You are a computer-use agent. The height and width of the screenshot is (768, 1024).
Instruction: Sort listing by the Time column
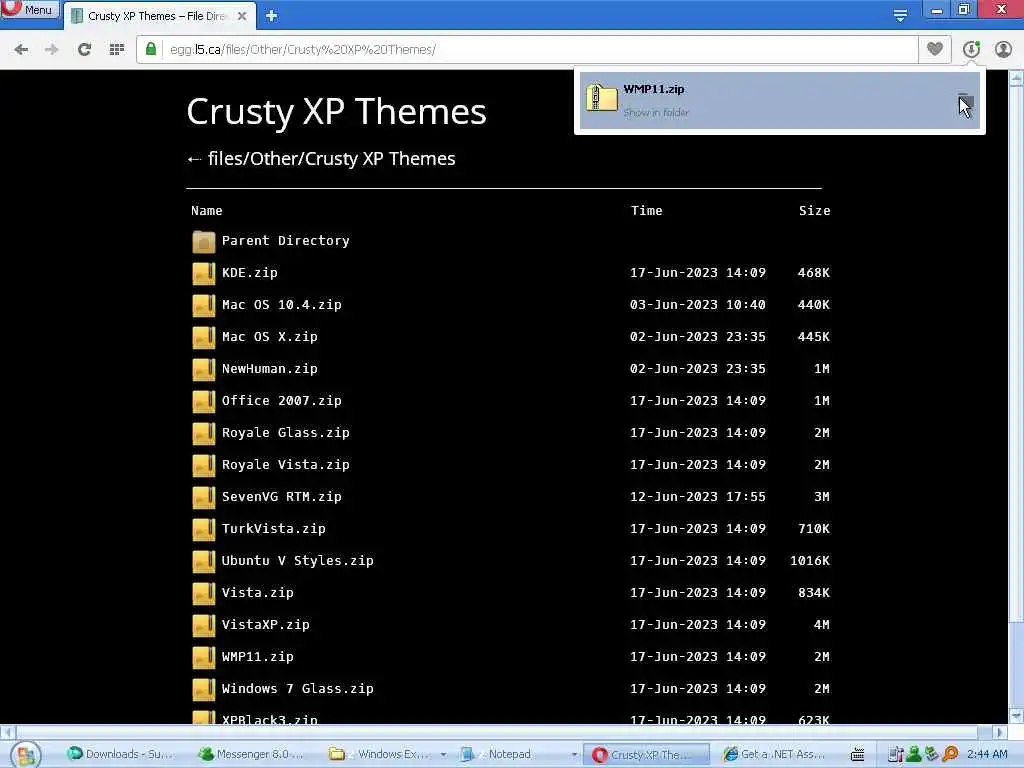tap(647, 210)
